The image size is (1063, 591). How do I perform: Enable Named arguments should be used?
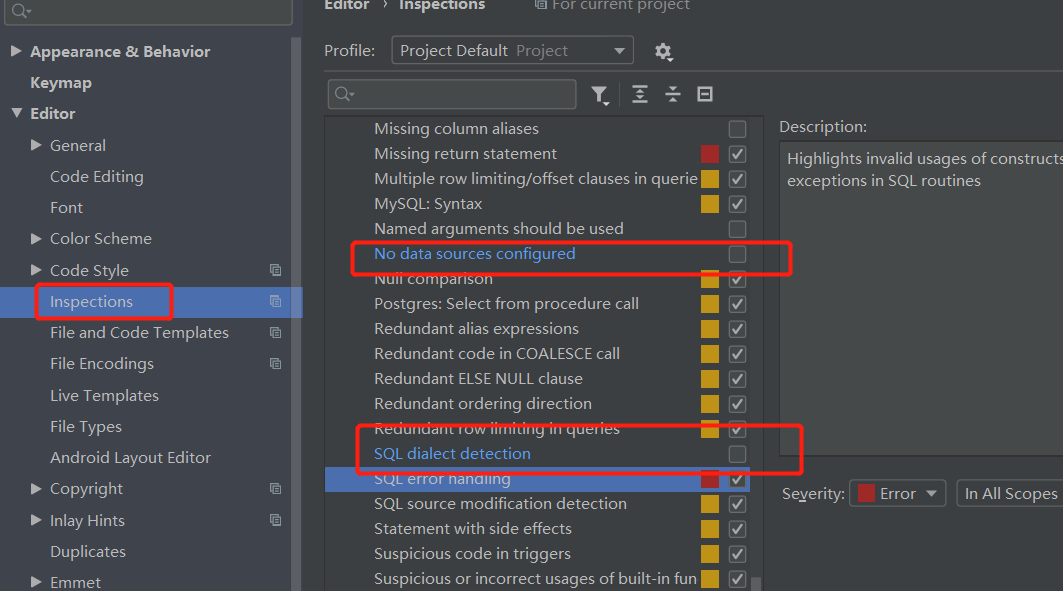coord(737,229)
